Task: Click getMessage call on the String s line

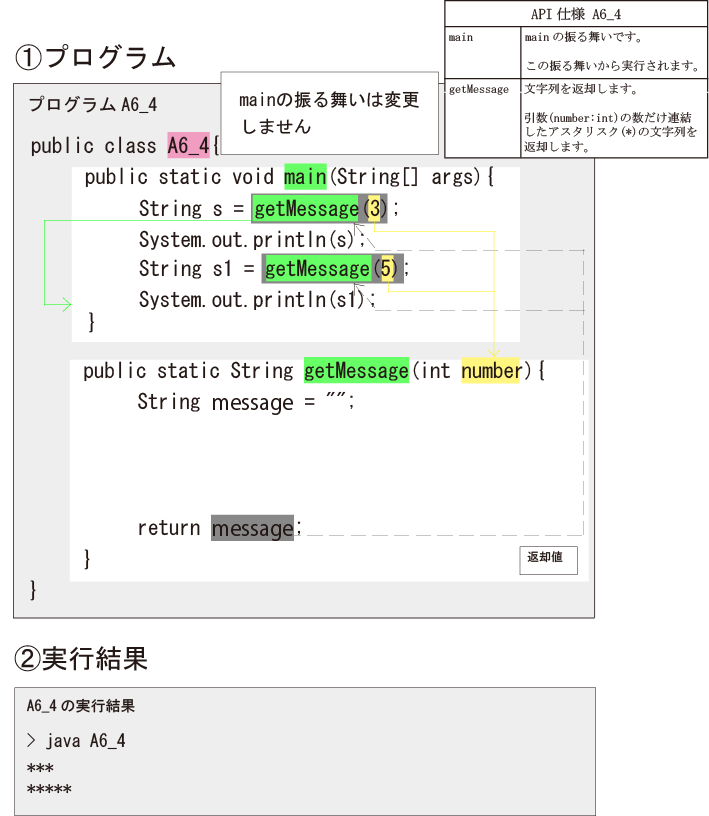Action: [x=305, y=208]
